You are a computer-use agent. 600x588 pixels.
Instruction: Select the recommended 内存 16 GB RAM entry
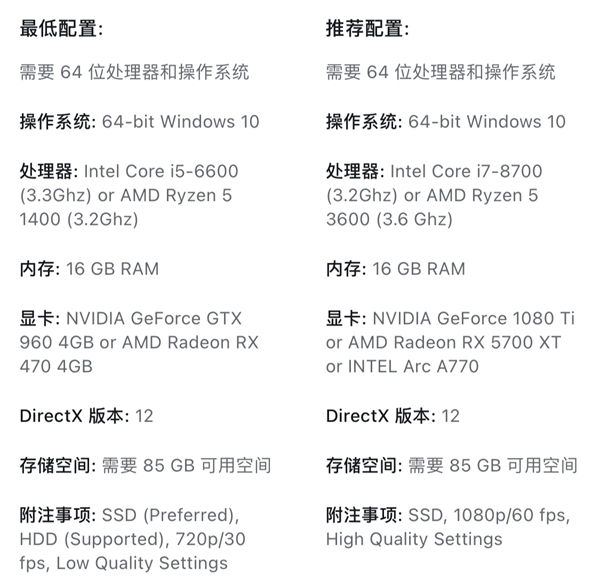(395, 269)
